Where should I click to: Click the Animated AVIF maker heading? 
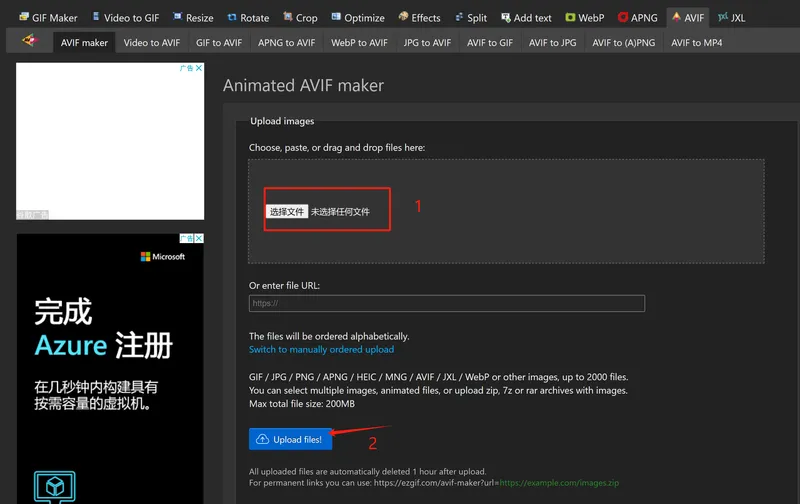tap(303, 86)
